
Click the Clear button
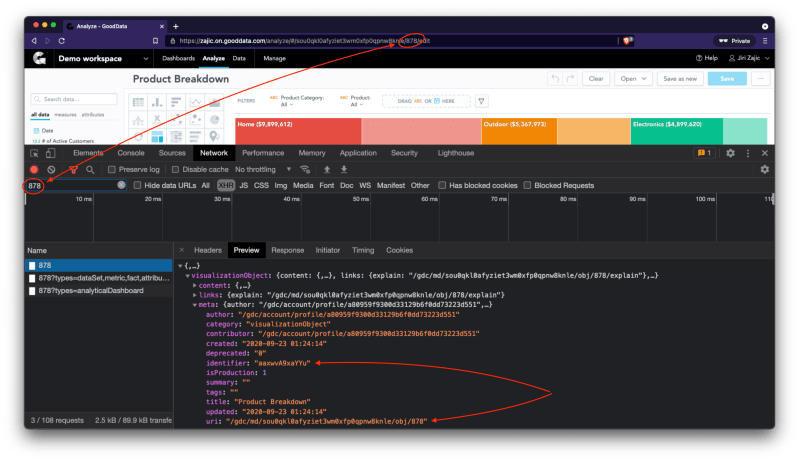coord(596,78)
